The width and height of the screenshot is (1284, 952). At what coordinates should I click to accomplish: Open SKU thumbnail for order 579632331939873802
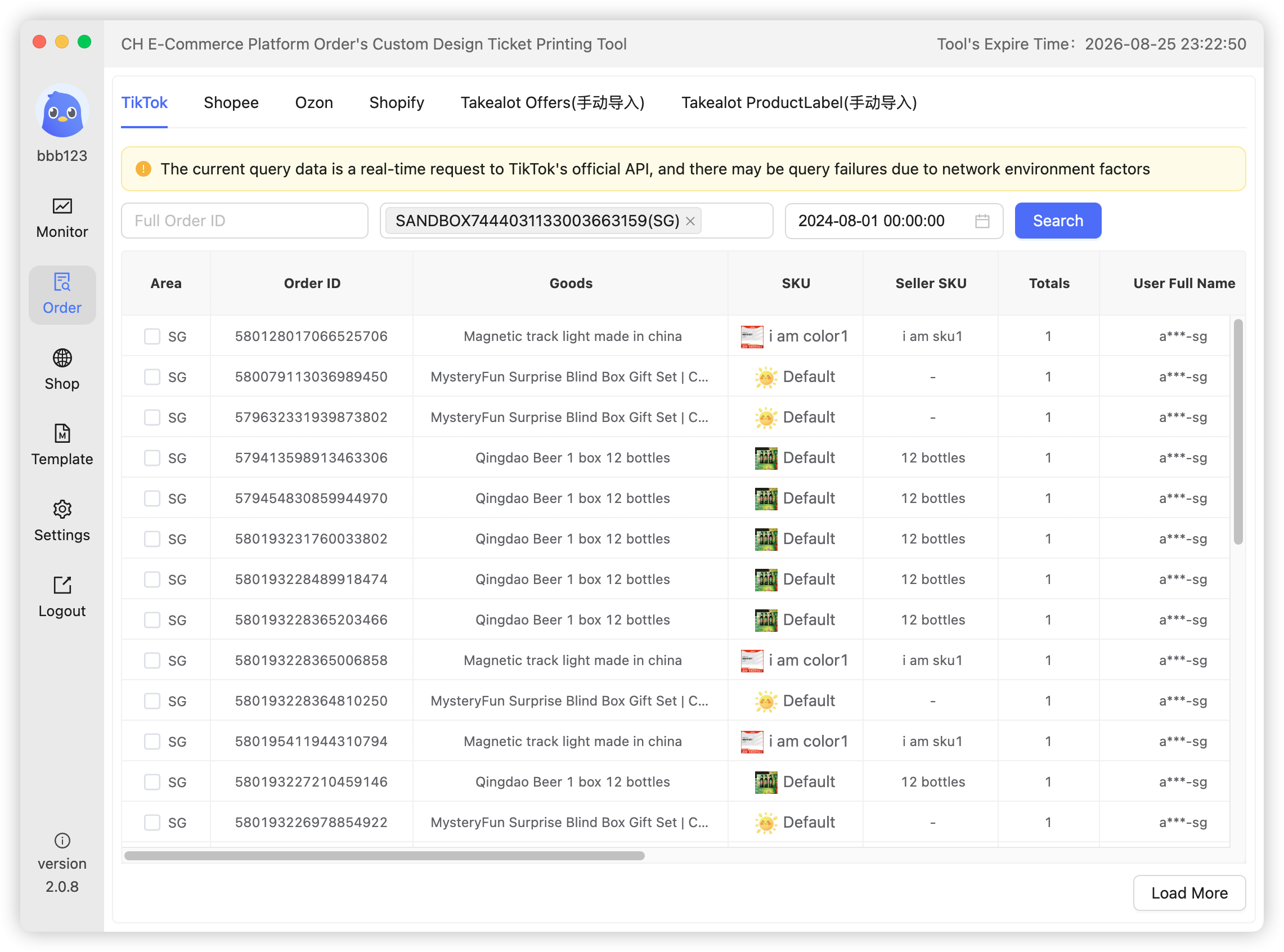[x=766, y=418]
